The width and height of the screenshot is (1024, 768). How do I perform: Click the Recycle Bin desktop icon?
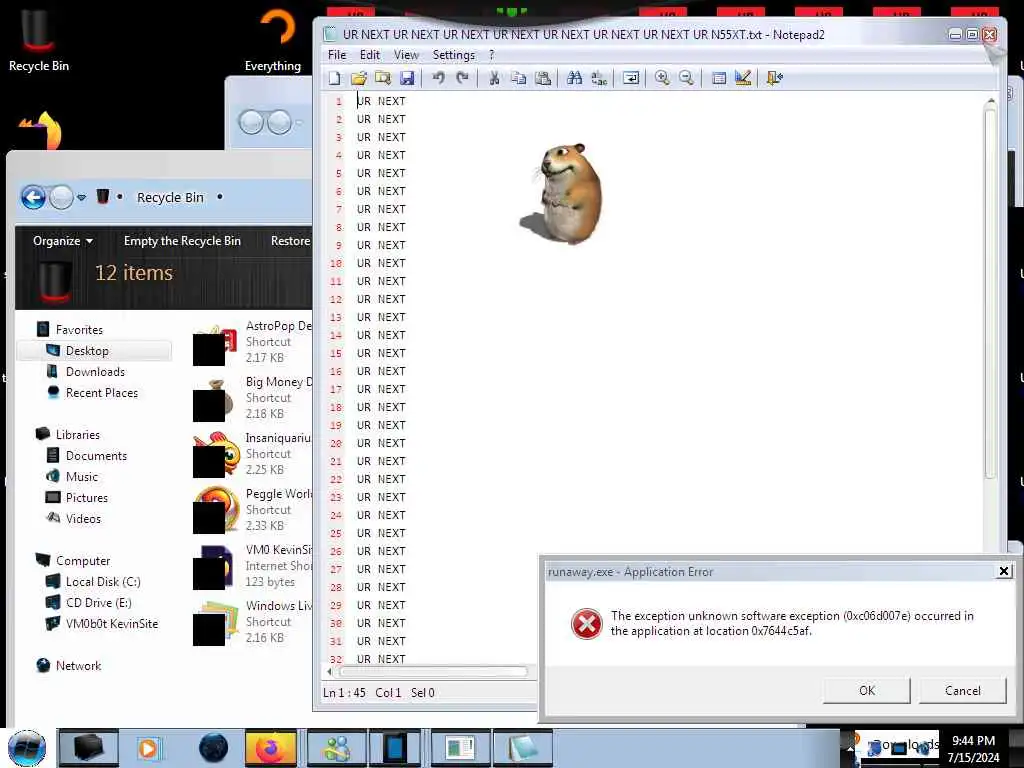coord(38,40)
